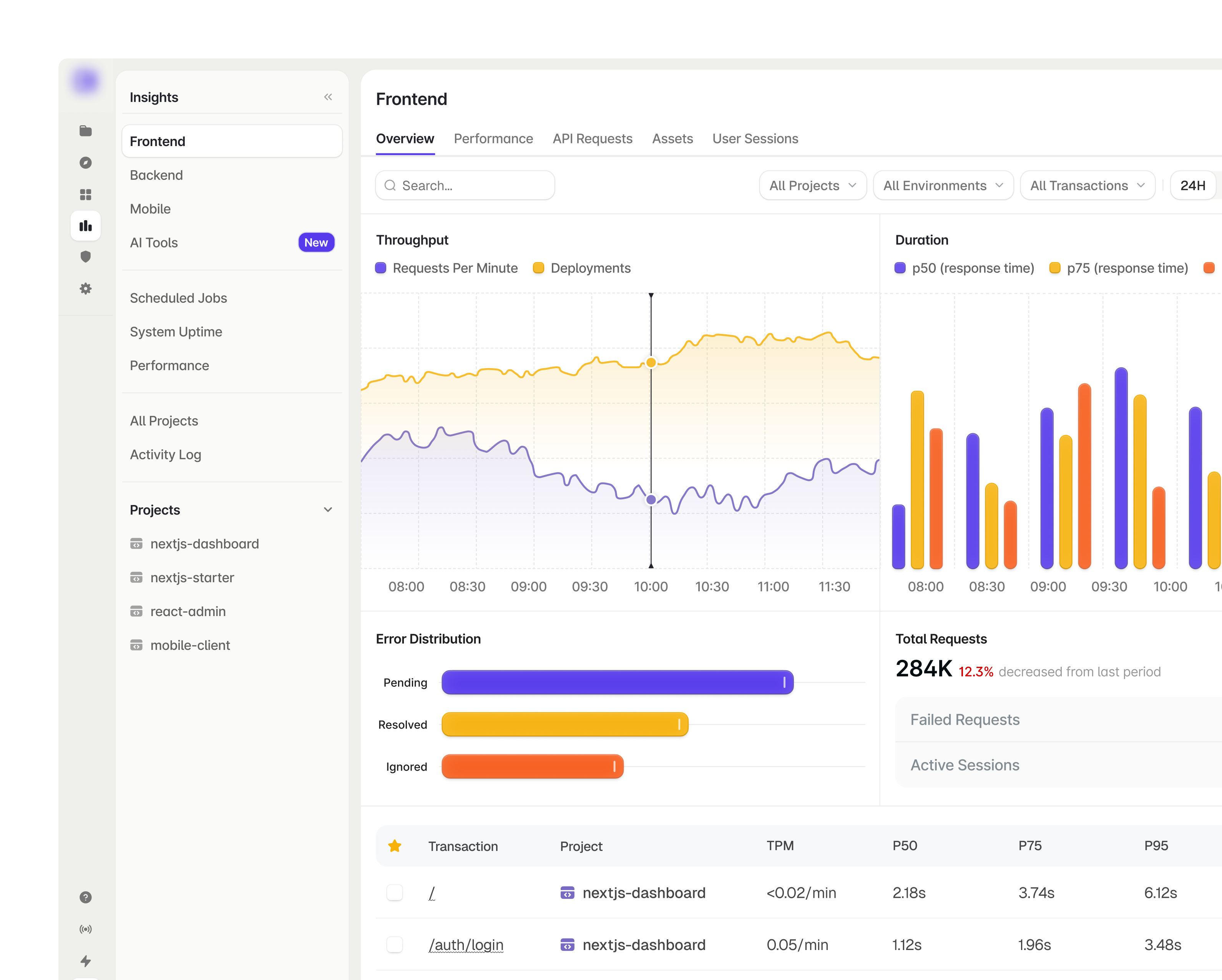The image size is (1222, 980).
Task: Open the /auth/login transaction link
Action: point(466,945)
